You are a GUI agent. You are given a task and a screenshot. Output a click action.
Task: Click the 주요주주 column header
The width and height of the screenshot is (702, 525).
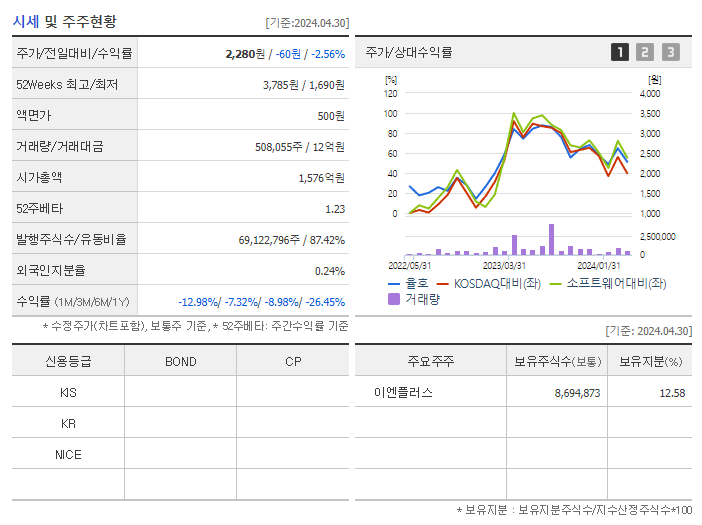(431, 361)
